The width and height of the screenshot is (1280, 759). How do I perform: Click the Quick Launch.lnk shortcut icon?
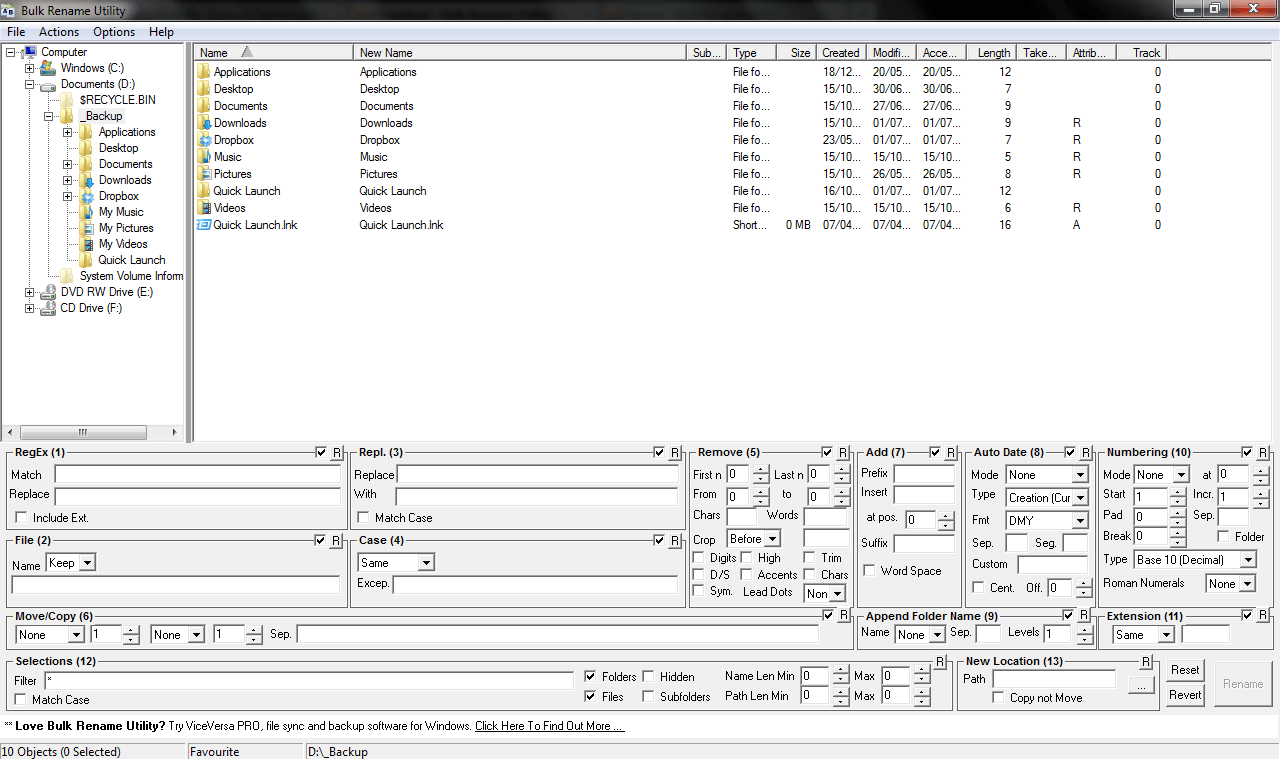click(204, 225)
